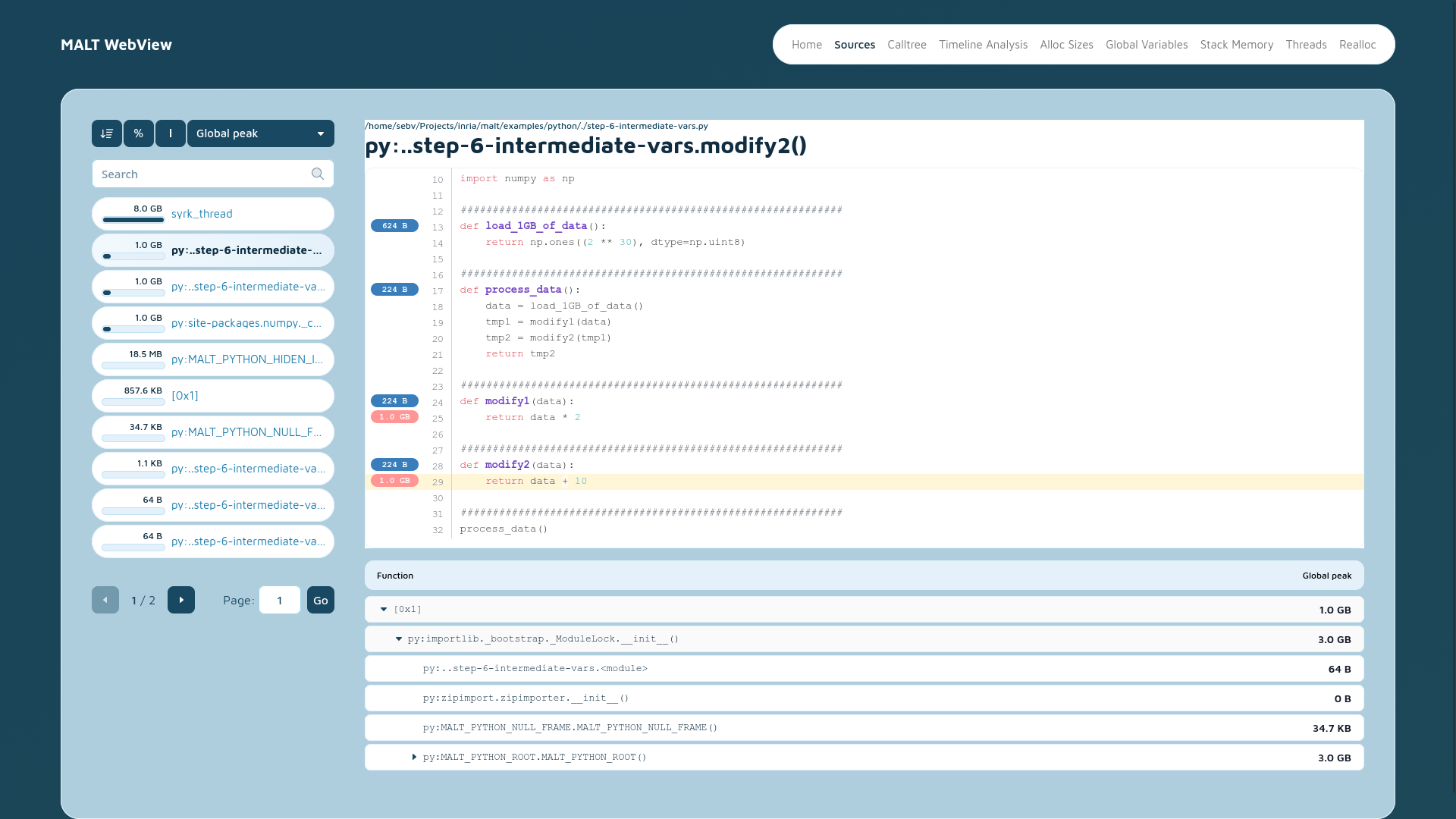Click the 624 B badge at load_1GB_of_data

click(x=394, y=226)
